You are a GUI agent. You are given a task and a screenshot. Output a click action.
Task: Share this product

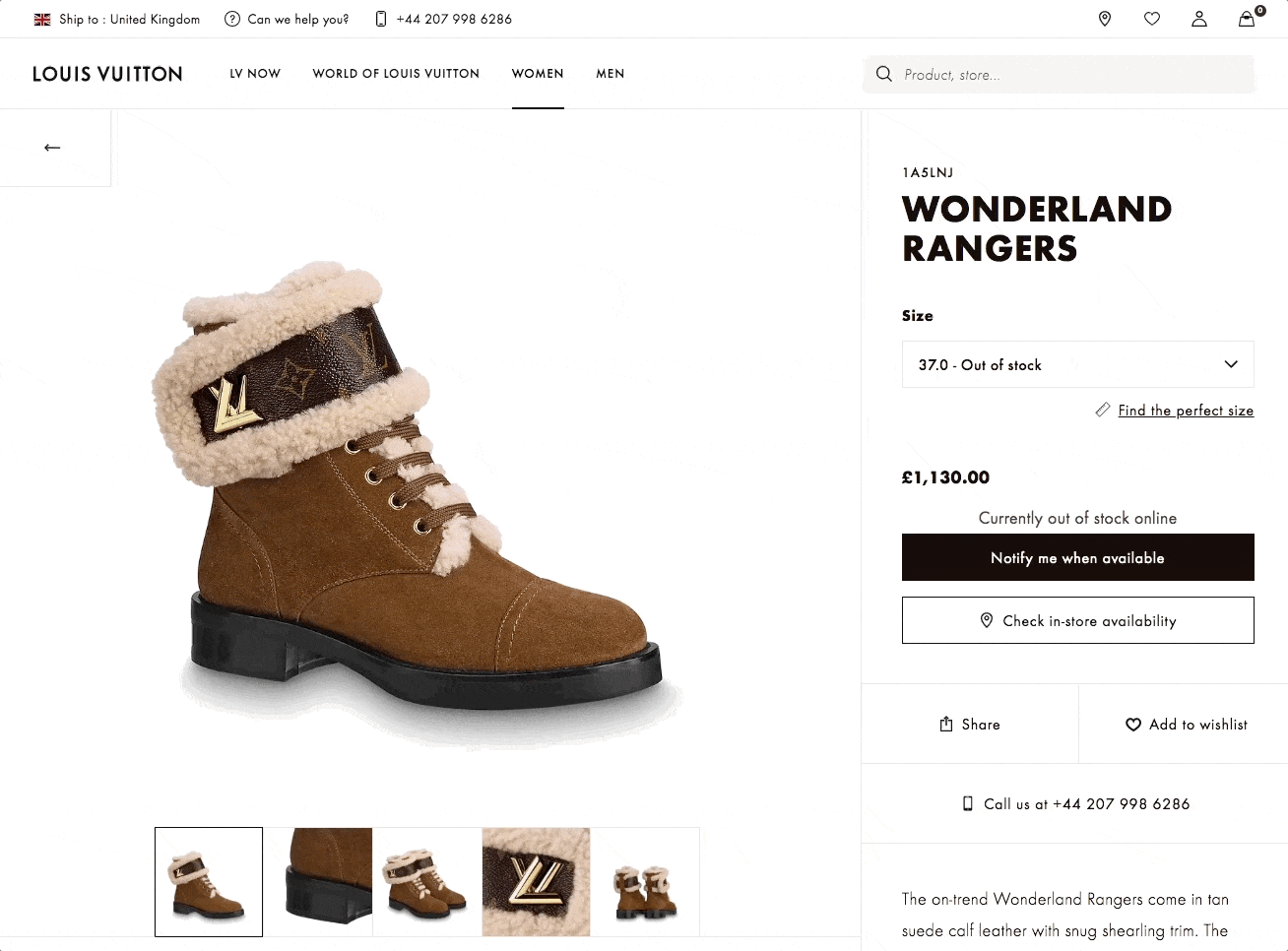tap(970, 725)
